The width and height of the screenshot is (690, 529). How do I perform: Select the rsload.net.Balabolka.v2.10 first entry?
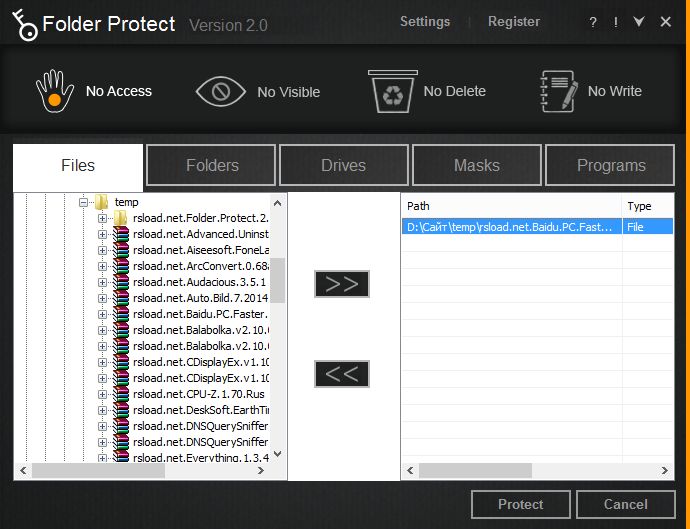tap(201, 330)
